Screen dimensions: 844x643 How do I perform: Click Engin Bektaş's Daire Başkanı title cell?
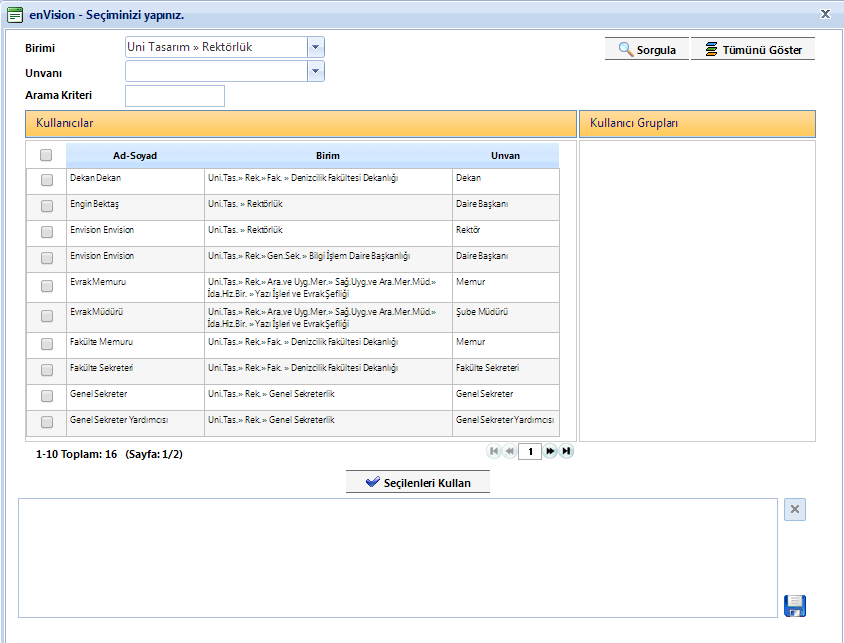coord(505,207)
